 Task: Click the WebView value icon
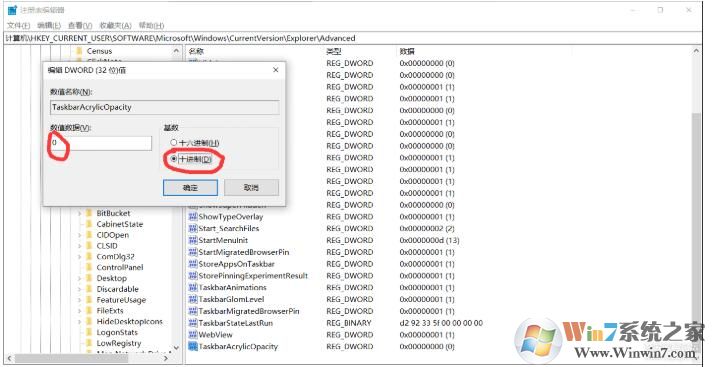coord(193,335)
